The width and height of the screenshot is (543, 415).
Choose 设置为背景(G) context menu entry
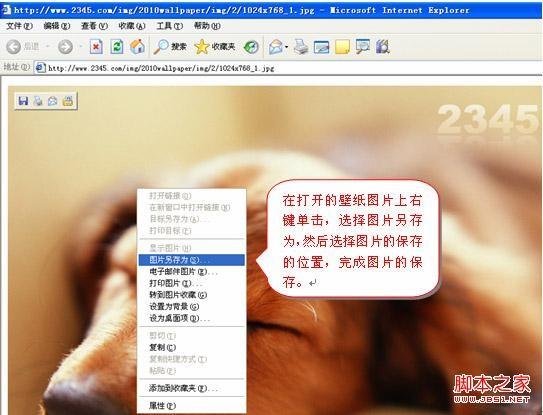(192, 307)
